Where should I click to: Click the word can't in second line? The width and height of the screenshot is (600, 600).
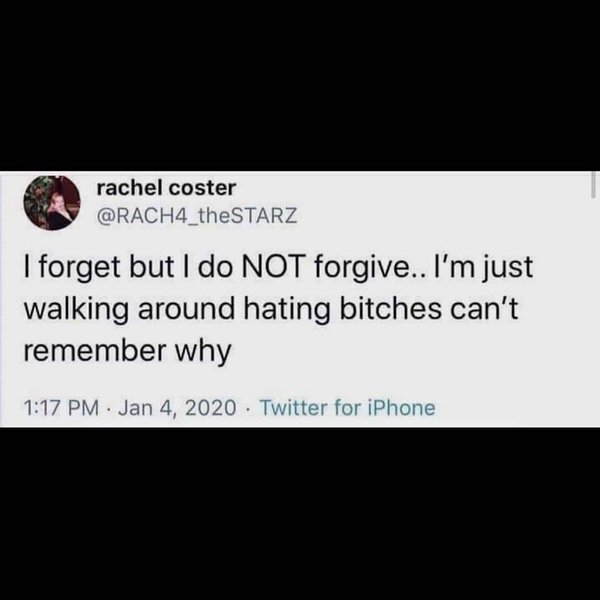484,309
